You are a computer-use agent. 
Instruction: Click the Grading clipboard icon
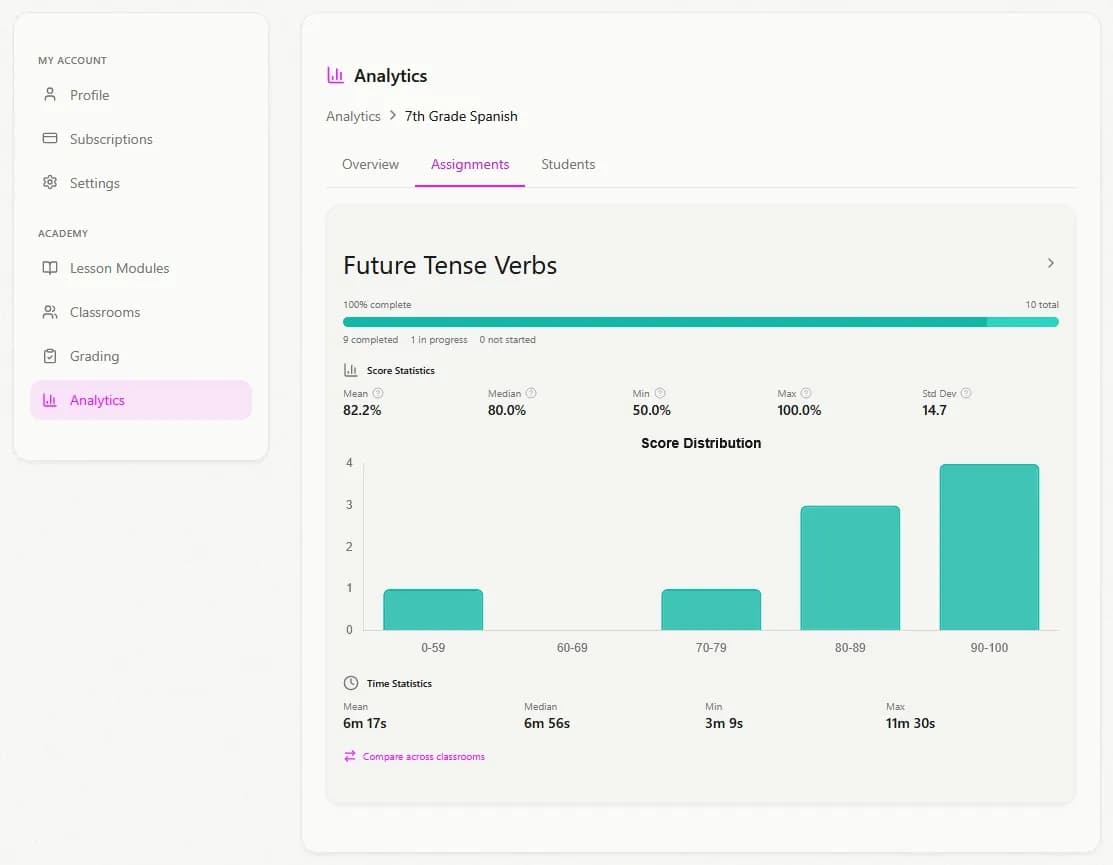pyautogui.click(x=50, y=356)
